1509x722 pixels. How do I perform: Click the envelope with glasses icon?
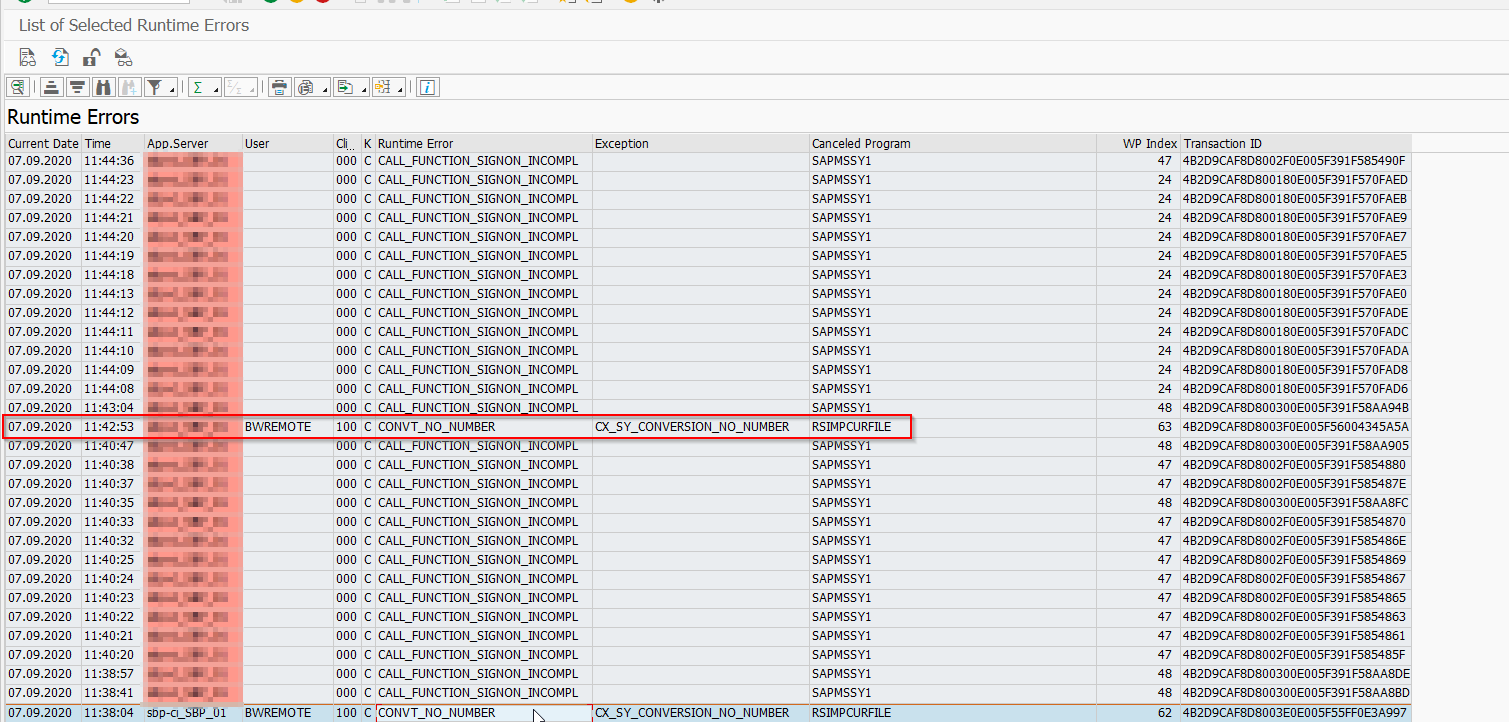[x=123, y=57]
